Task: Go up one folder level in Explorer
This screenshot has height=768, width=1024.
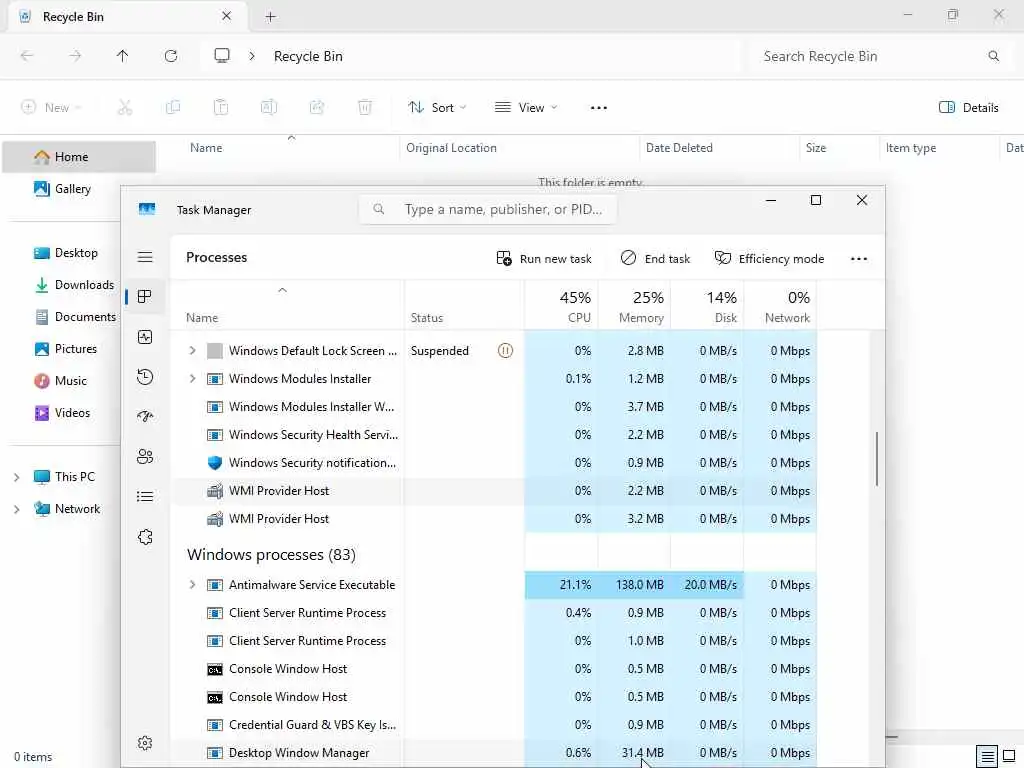Action: tap(123, 56)
